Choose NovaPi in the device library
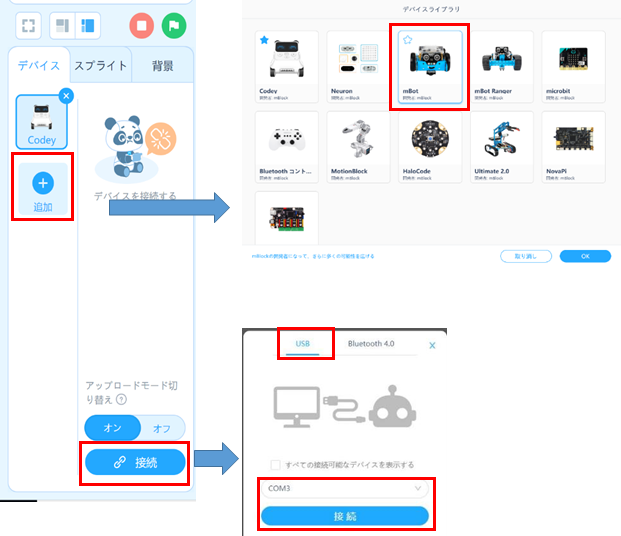The height and width of the screenshot is (536, 621). (573, 147)
